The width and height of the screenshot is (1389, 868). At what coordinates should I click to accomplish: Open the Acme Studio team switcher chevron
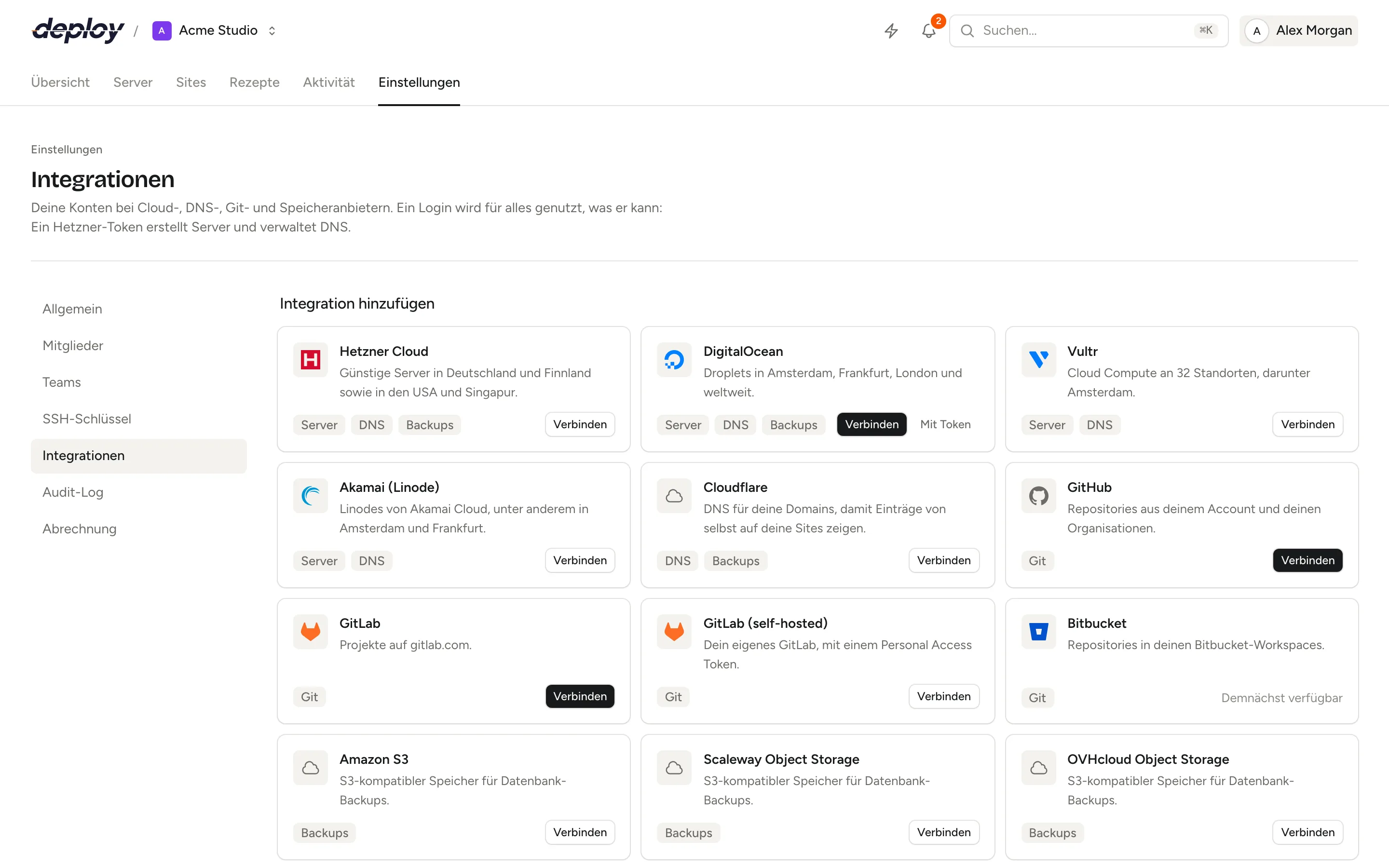(272, 30)
